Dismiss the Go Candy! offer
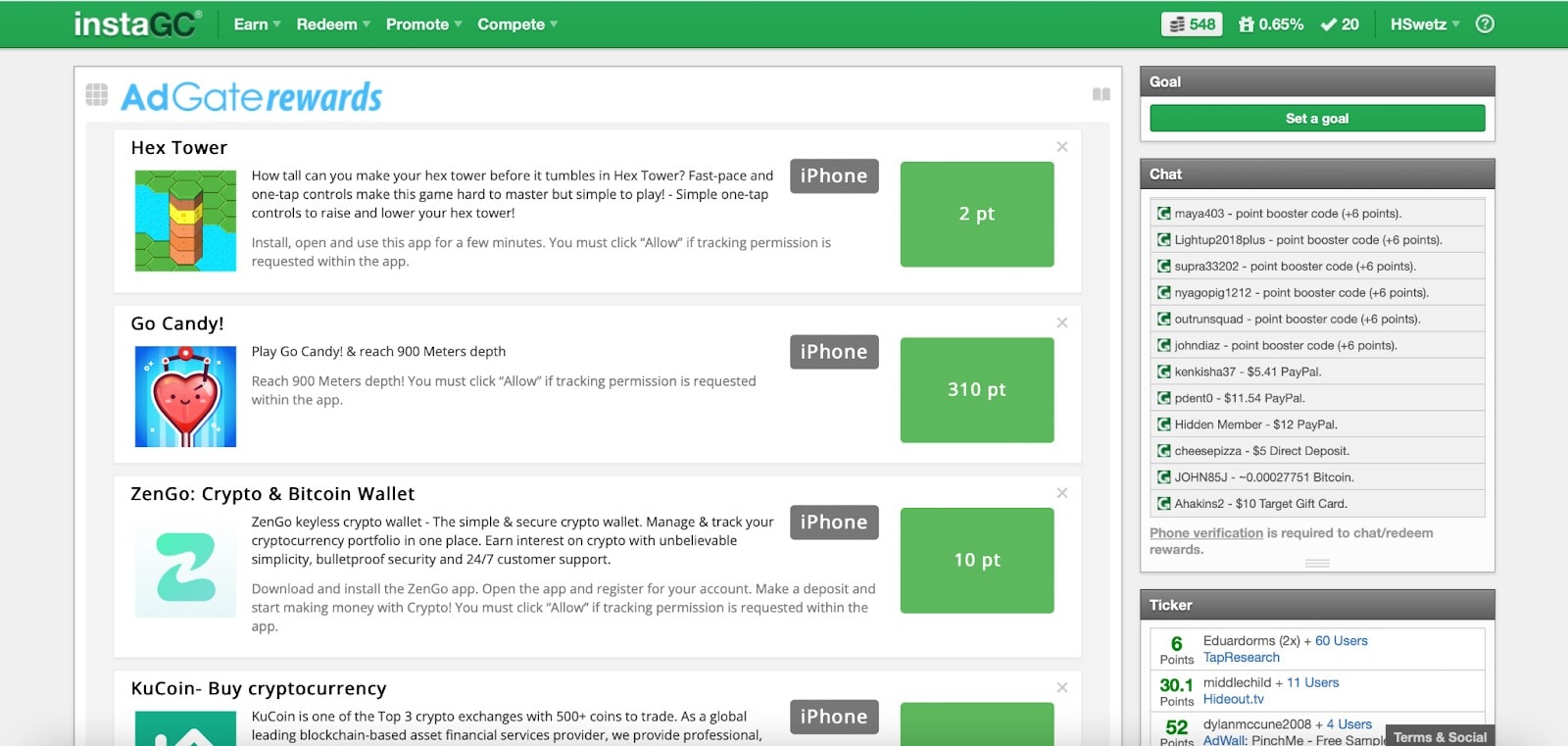The image size is (1568, 746). pyautogui.click(x=1062, y=323)
